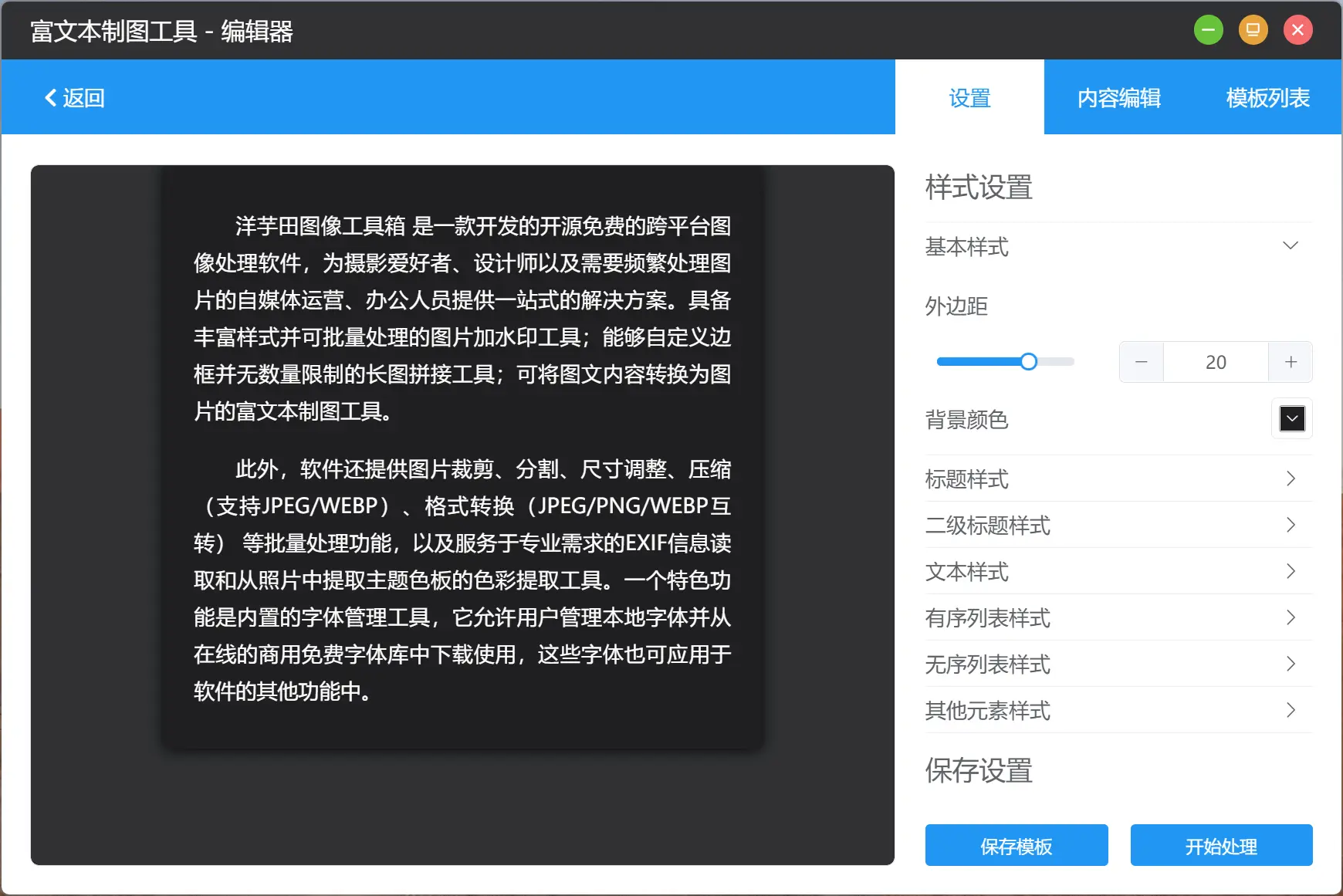Select the 设置 tab
The height and width of the screenshot is (896, 1343).
coord(969,97)
